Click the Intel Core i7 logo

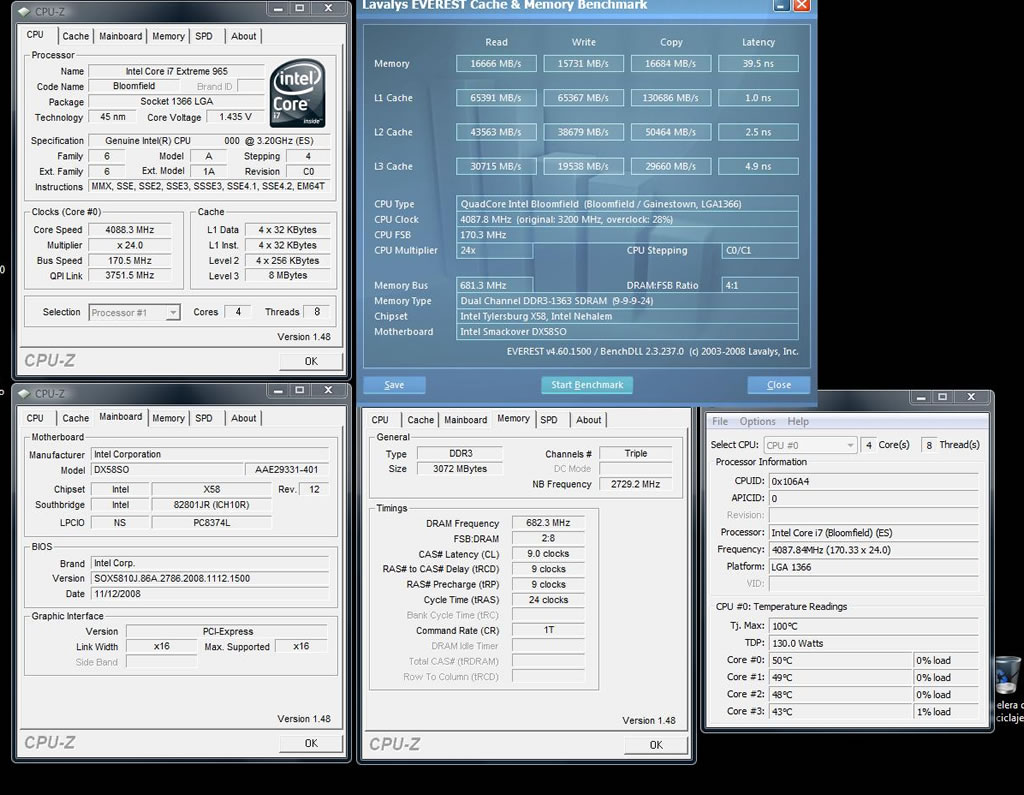(297, 93)
